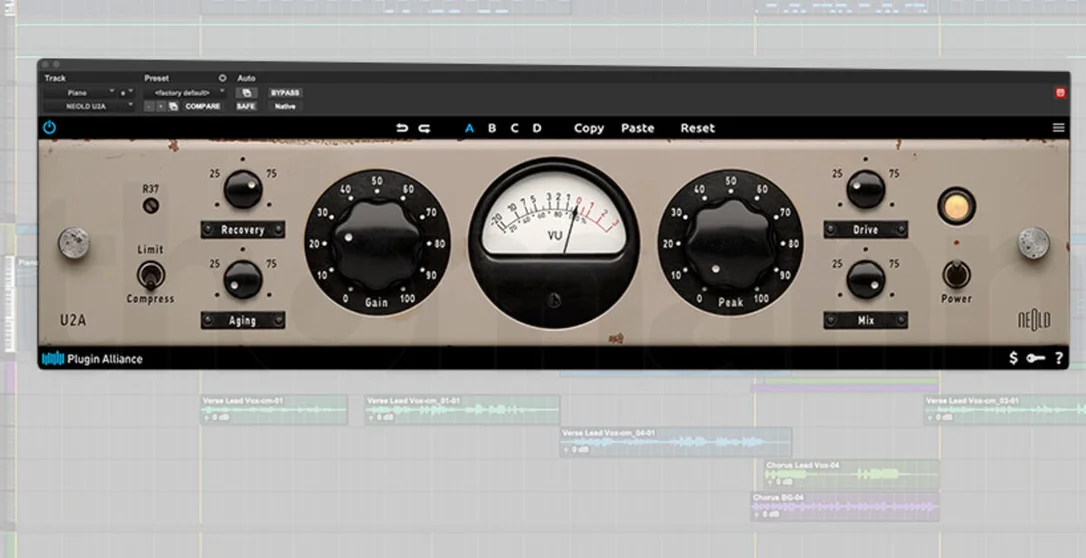The width and height of the screenshot is (1086, 558).
Task: Select preset slot D
Action: click(537, 128)
